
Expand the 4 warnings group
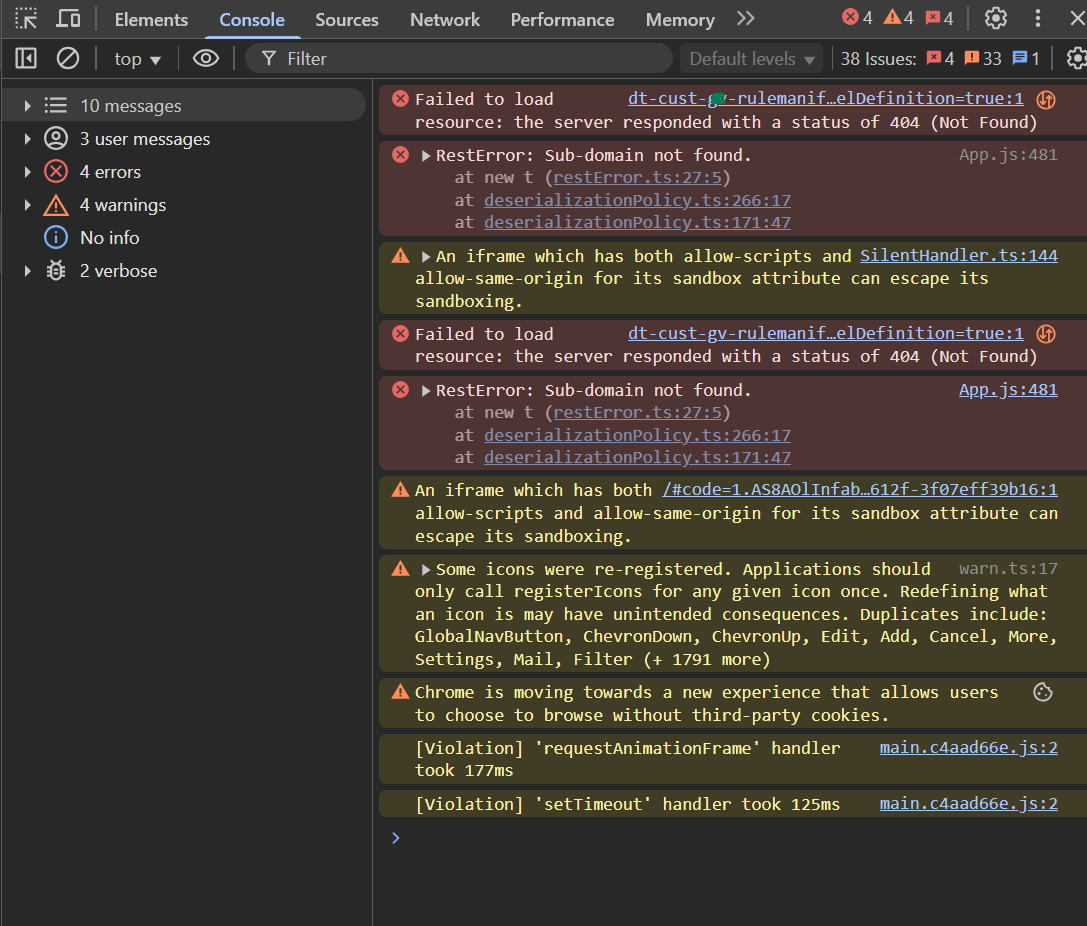tap(27, 204)
